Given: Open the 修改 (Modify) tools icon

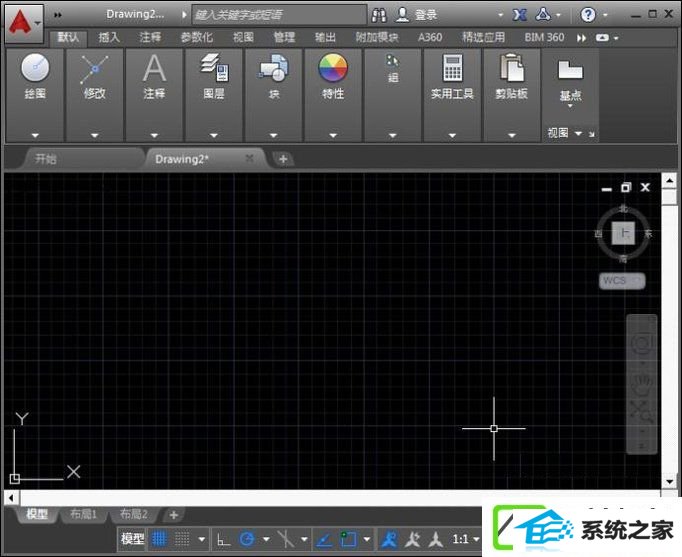Looking at the screenshot, I should [x=94, y=69].
